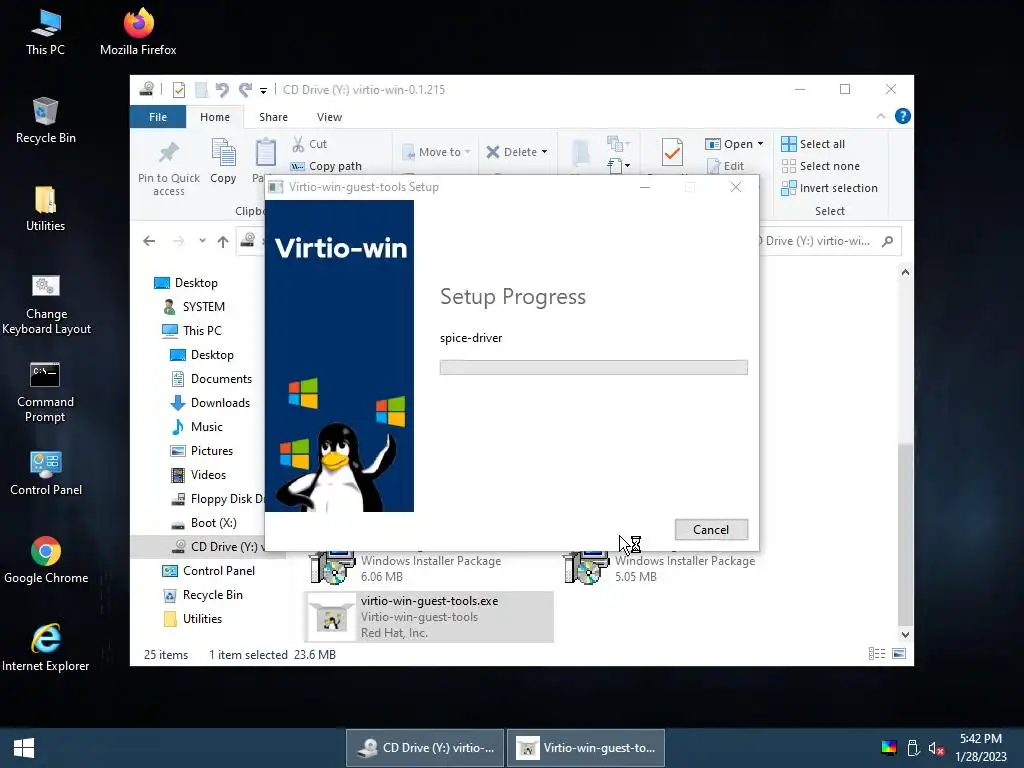Click taskbar clock showing 5:42 PM
1024x768 pixels.
pos(980,748)
